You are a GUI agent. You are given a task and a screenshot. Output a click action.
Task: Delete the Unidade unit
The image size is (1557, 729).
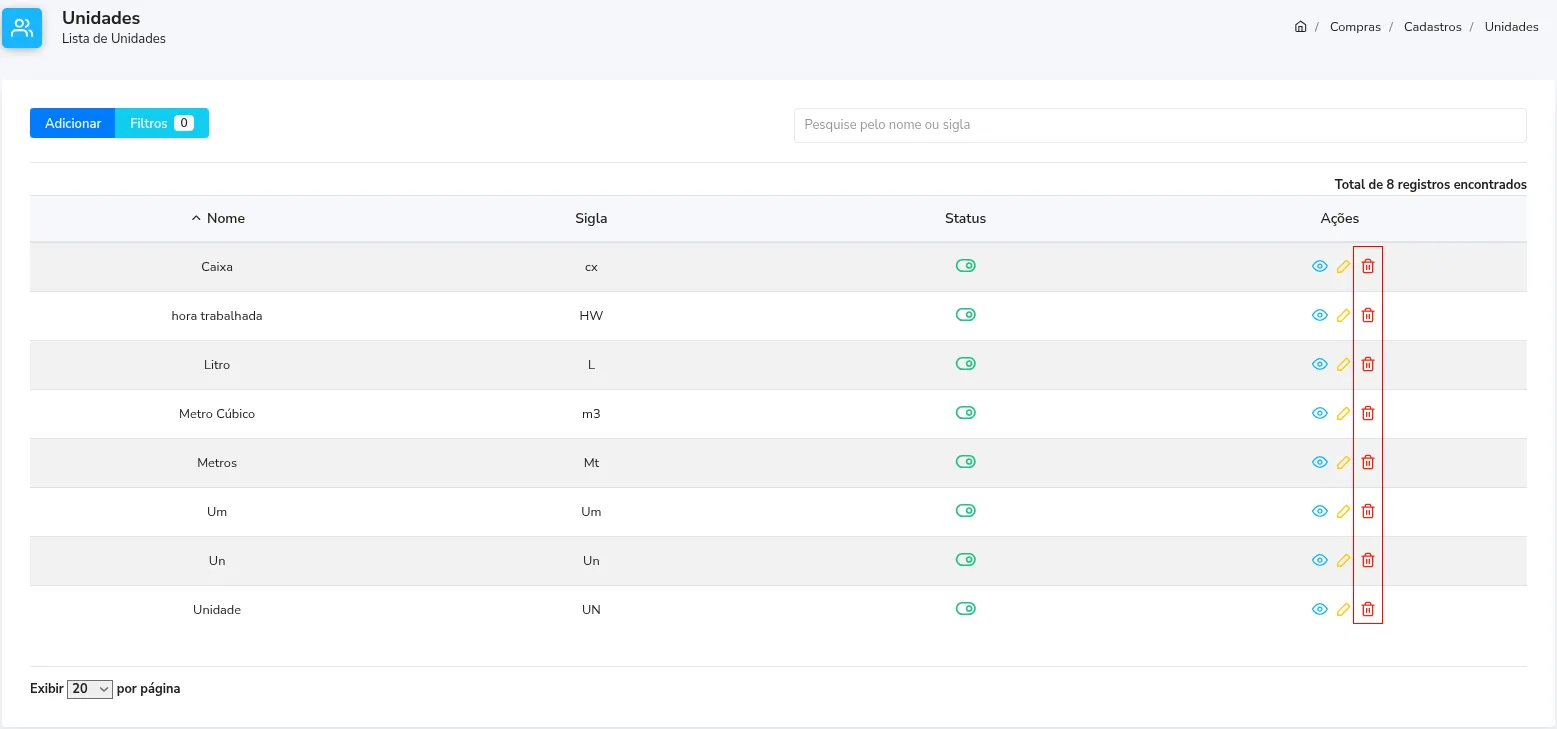pos(1368,609)
